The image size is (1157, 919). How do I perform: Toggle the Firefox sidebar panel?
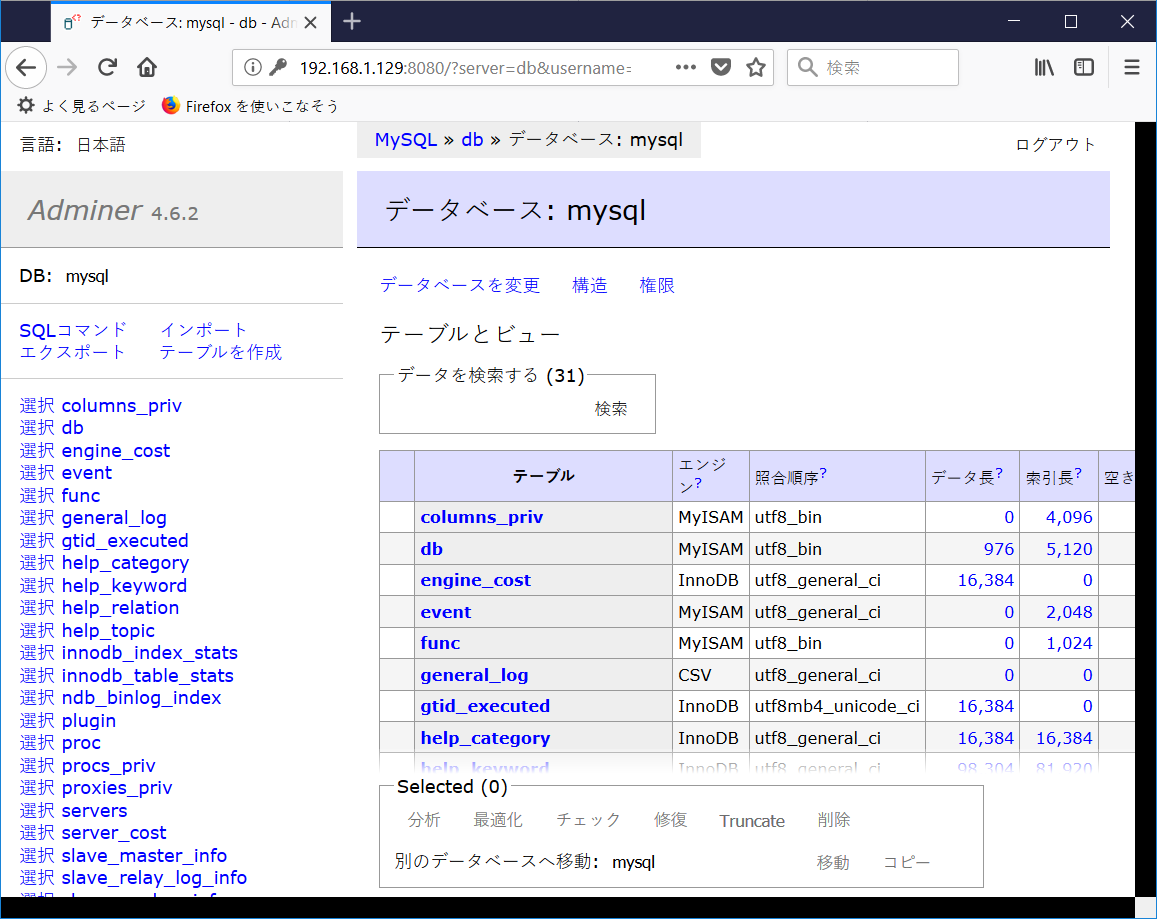1083,67
